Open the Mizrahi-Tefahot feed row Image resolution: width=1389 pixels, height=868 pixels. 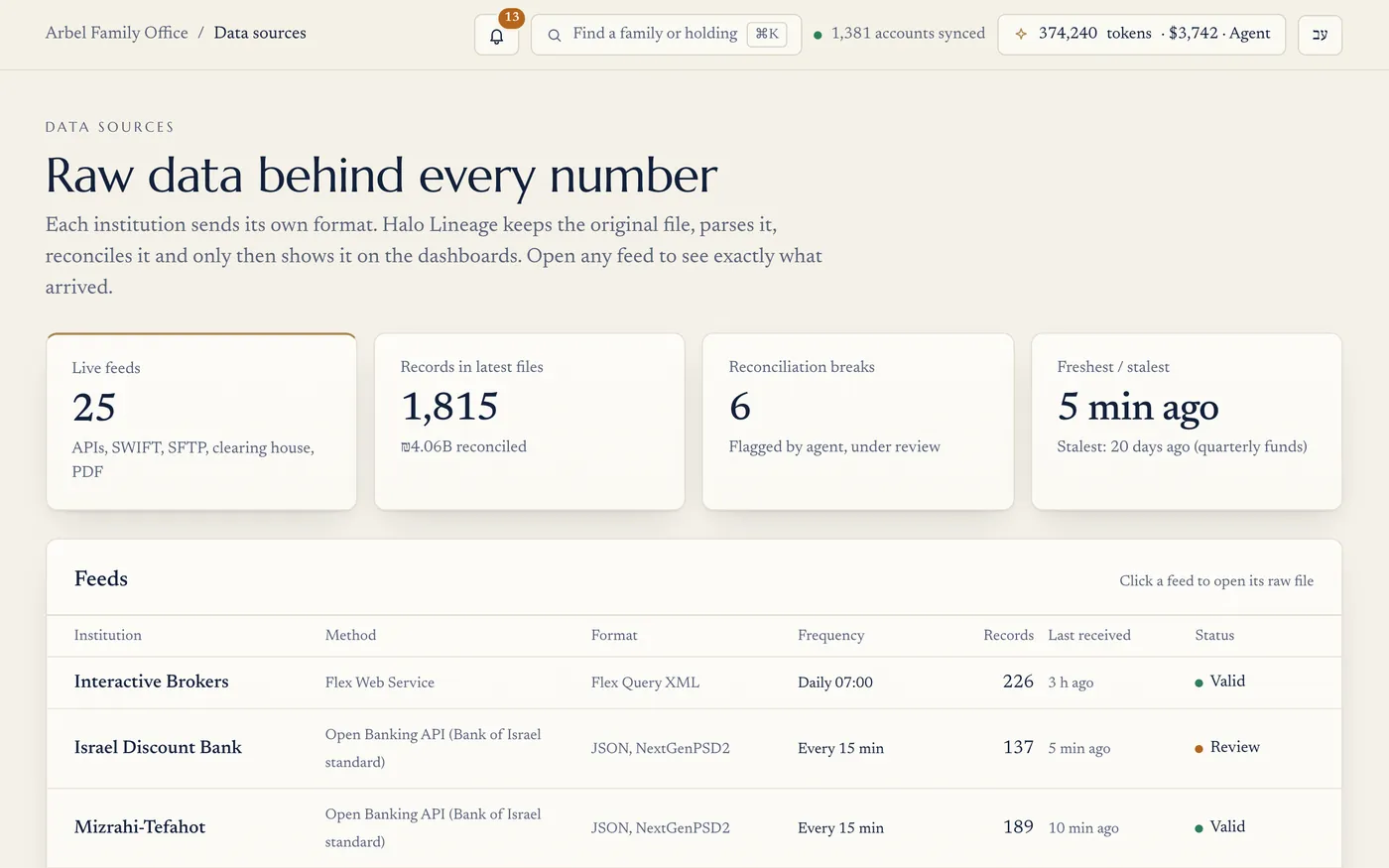694,827
